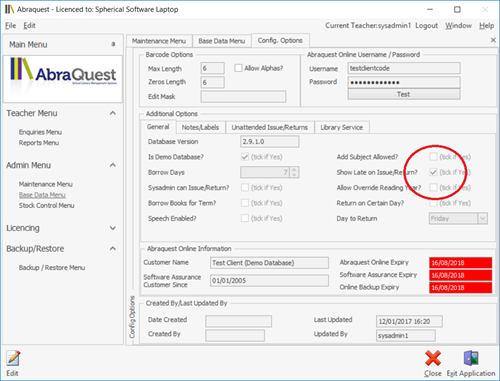Click the red X Close icon
Viewport: 500px width, 381px height.
[433, 358]
